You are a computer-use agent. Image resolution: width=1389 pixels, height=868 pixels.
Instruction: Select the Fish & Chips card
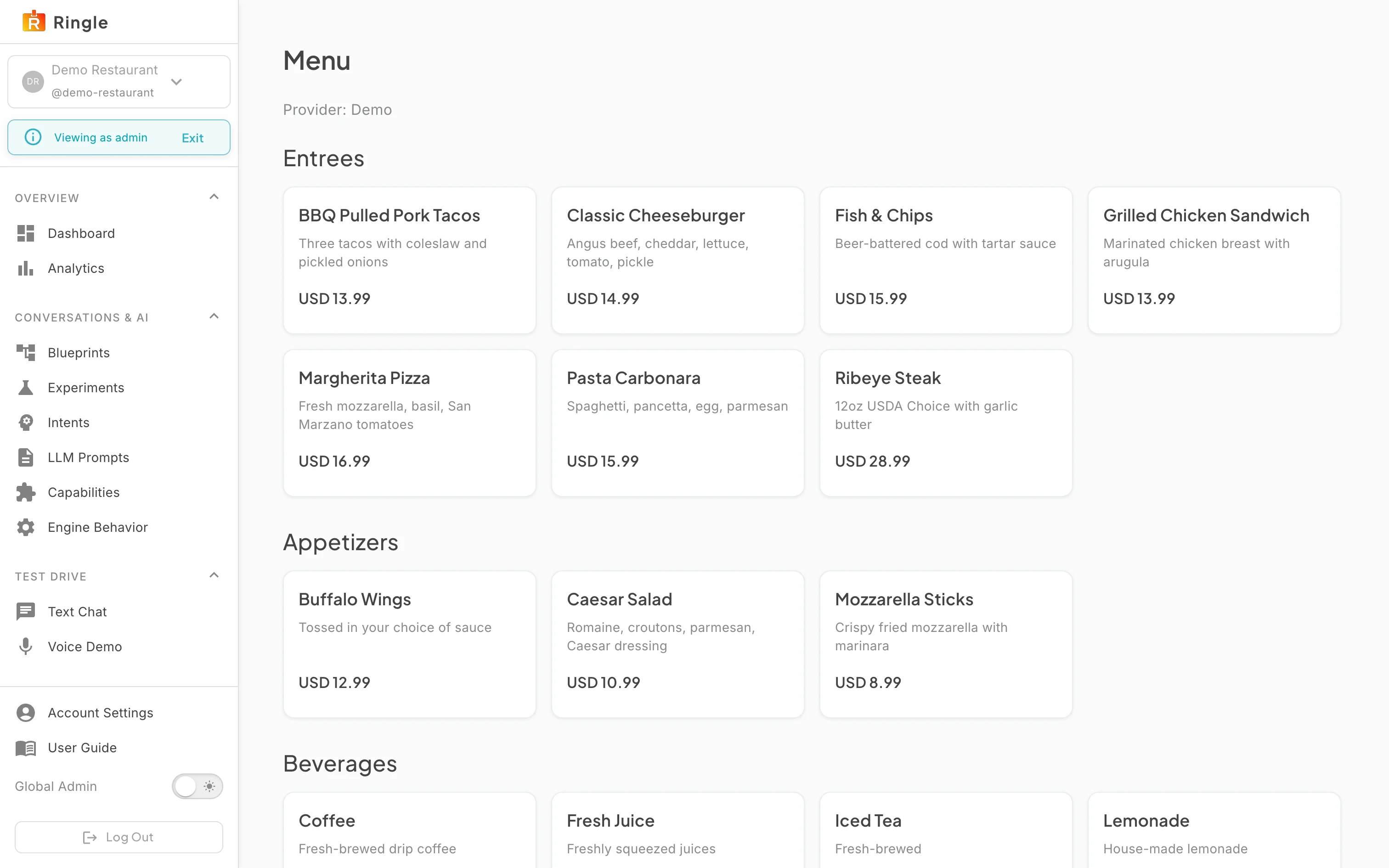pos(946,260)
